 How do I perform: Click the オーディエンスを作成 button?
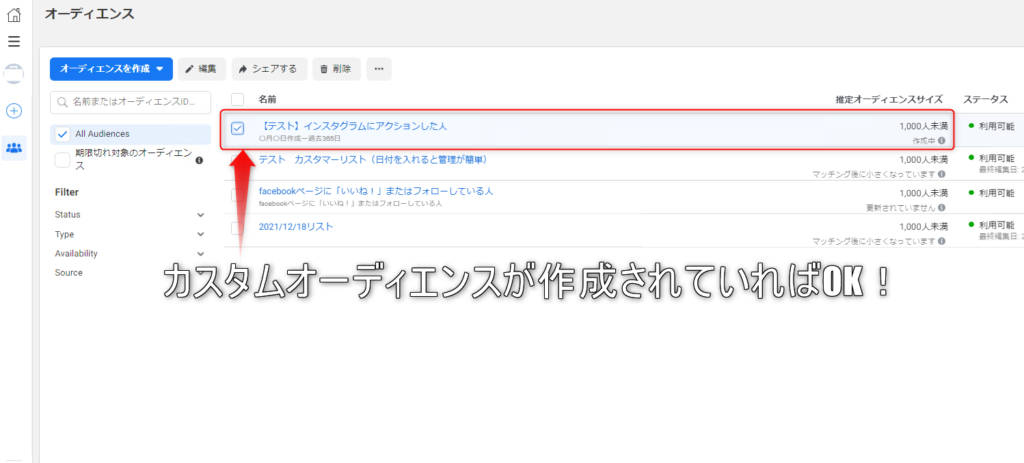click(111, 69)
